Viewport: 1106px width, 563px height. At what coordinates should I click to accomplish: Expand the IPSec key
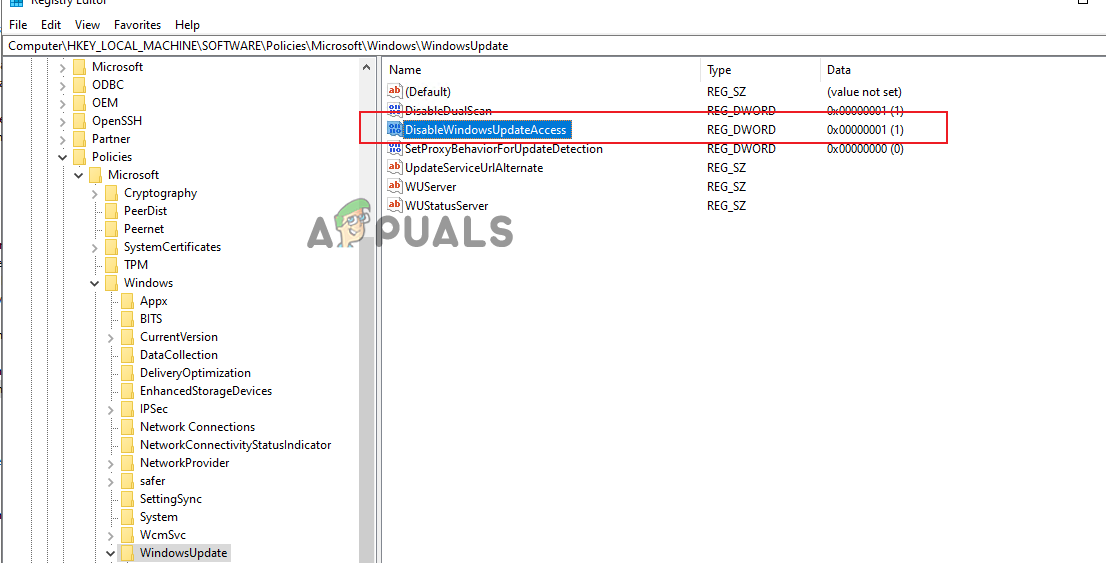tap(111, 410)
